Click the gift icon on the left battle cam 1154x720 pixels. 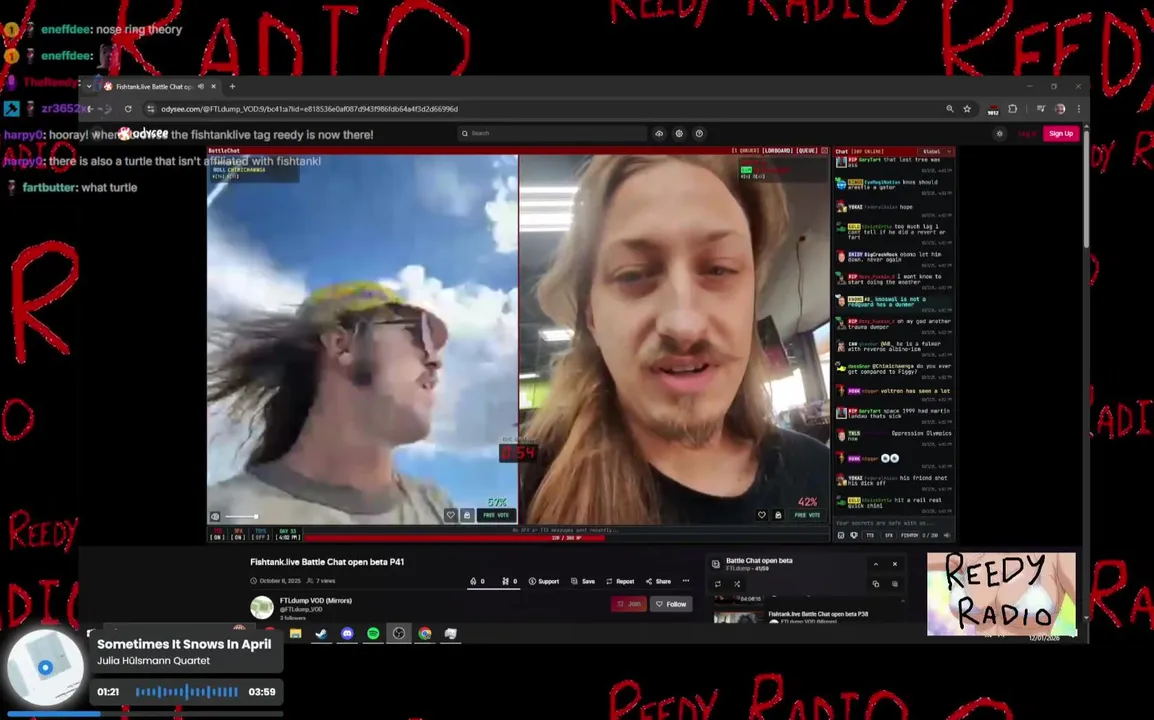(x=467, y=515)
